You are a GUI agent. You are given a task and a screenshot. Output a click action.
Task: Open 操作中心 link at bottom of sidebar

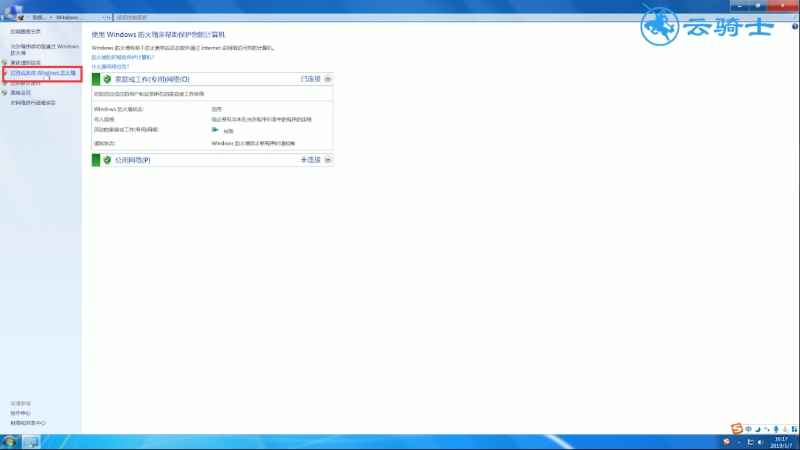coord(20,413)
